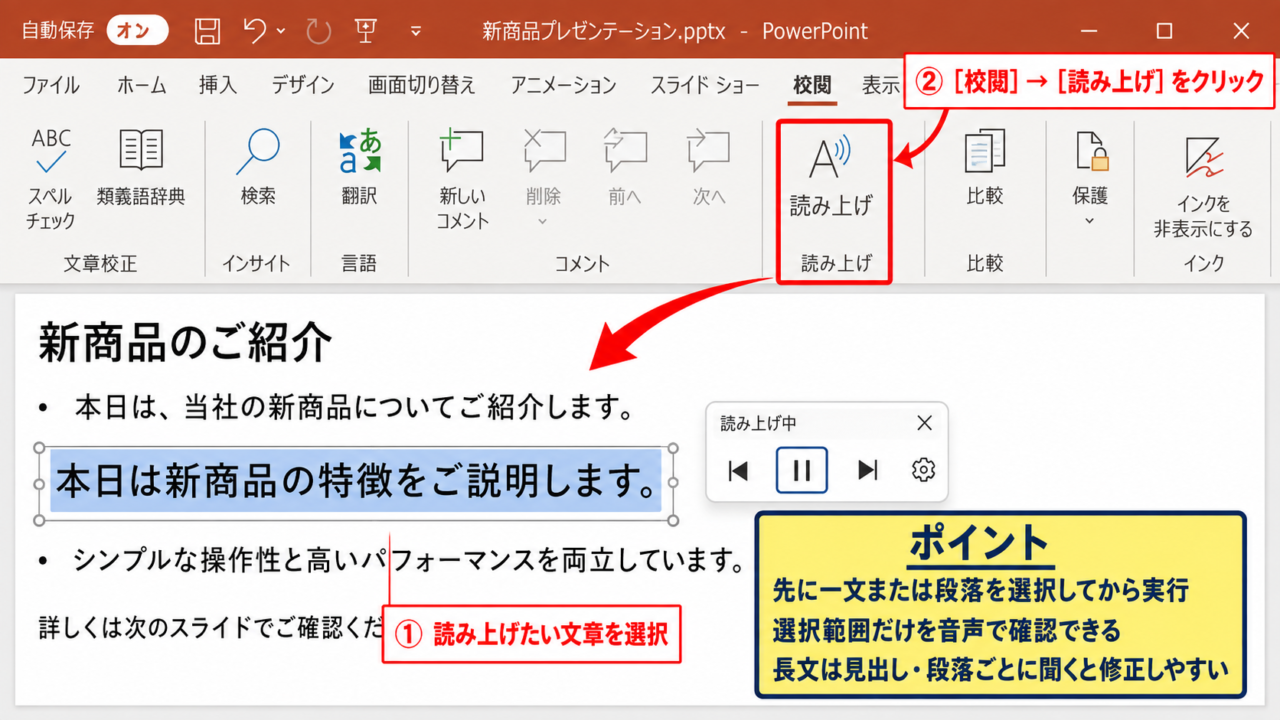Viewport: 1280px width, 720px height.
Task: Skip to next paragraph in read aloud
Action: click(868, 470)
